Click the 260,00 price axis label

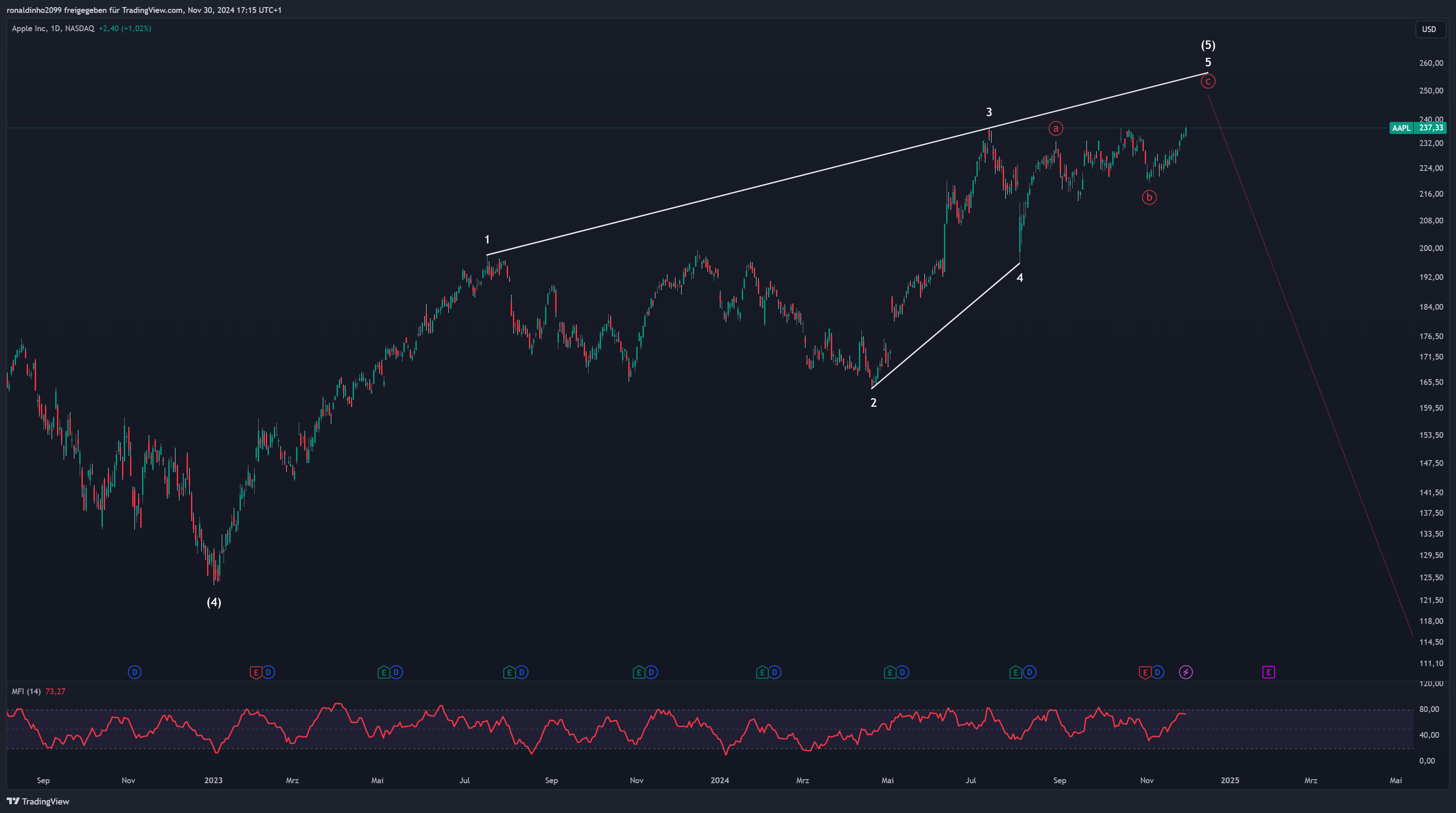[1431, 63]
